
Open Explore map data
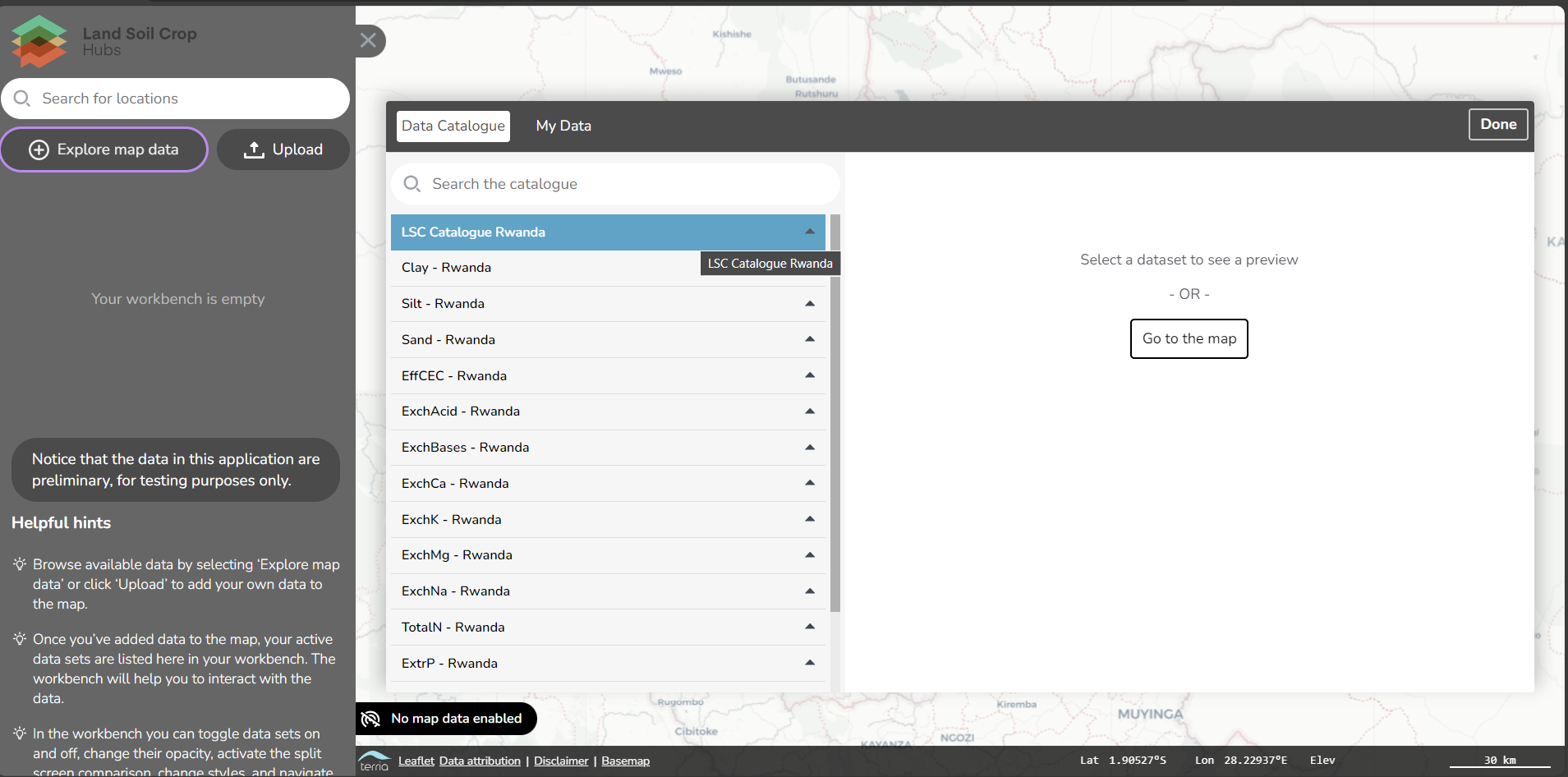click(x=104, y=149)
